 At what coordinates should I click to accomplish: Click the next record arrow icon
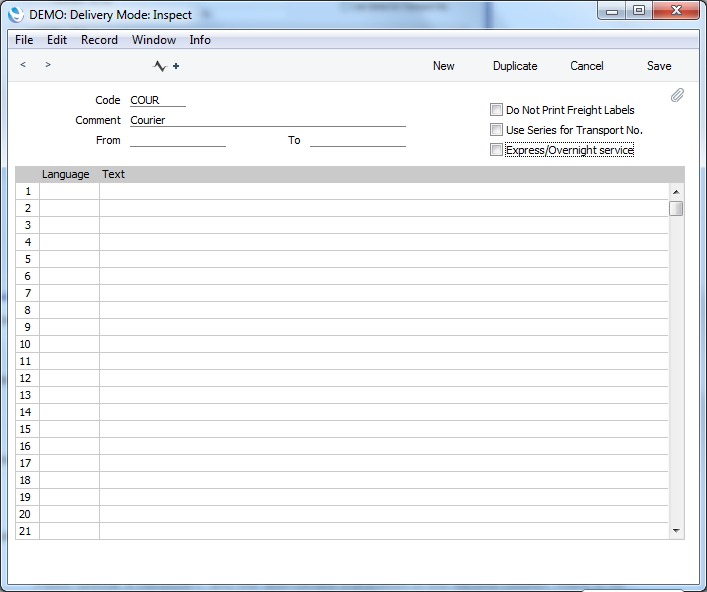coord(47,65)
